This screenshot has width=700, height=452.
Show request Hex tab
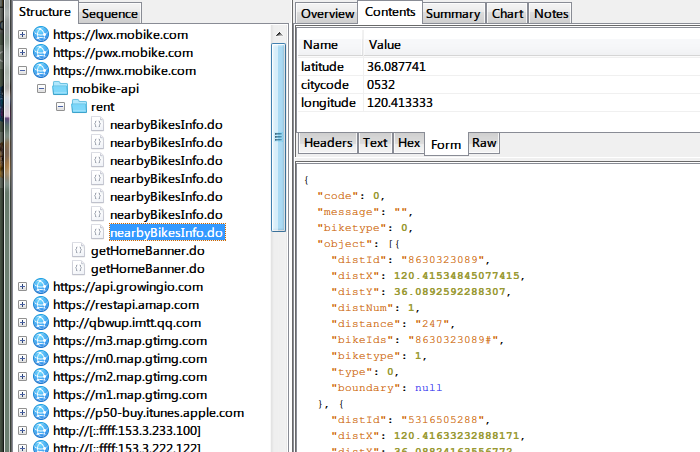409,143
